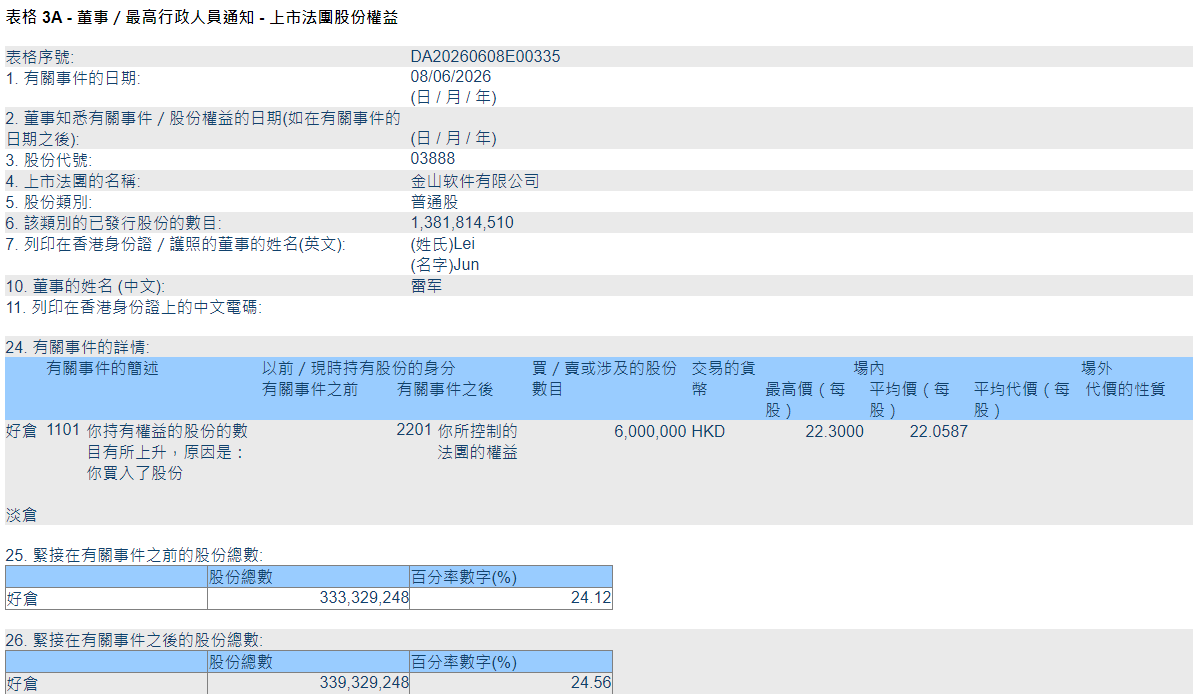
Task: Click sub-header 有關事件之前
Action: coord(310,390)
